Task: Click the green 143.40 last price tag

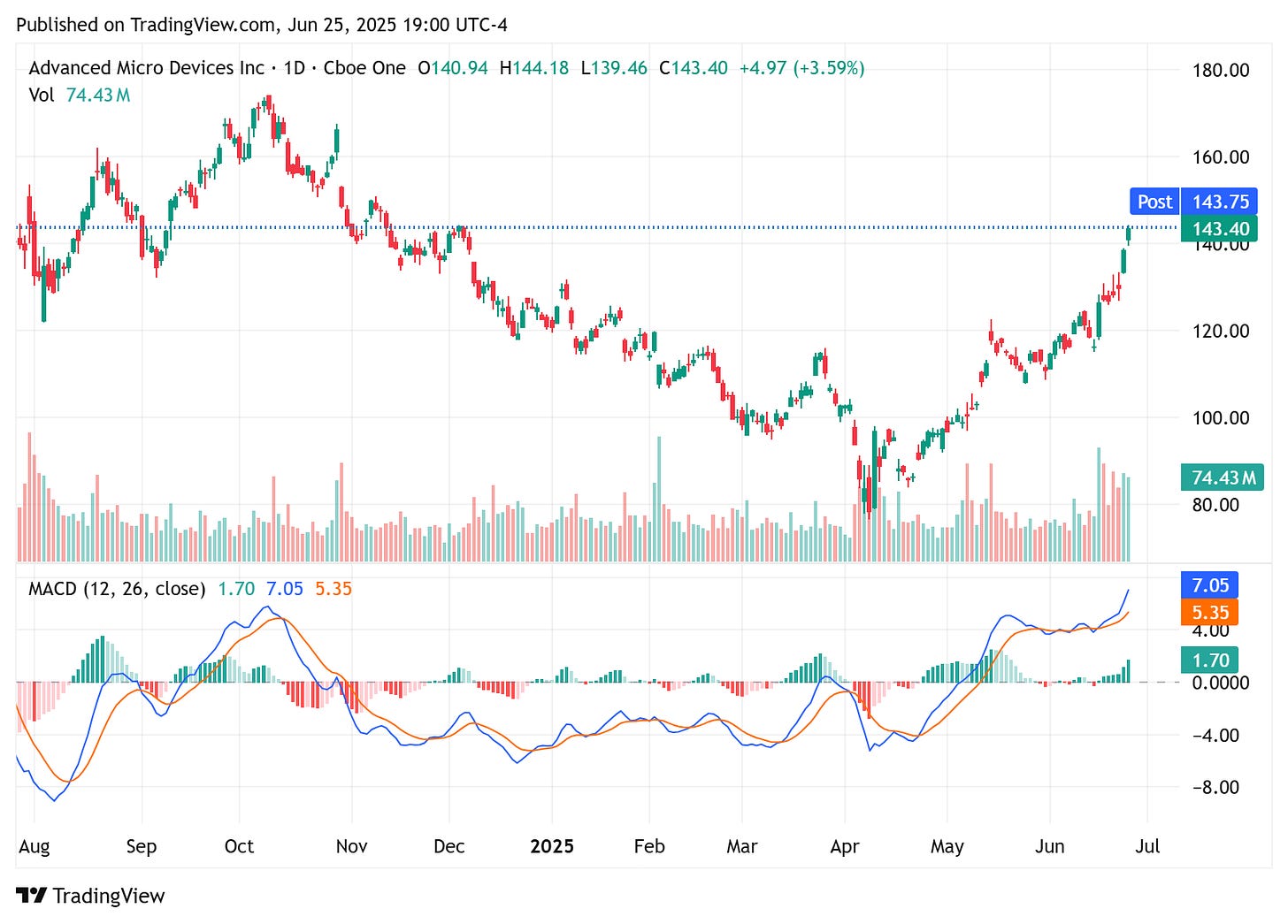Action: pos(1220,228)
